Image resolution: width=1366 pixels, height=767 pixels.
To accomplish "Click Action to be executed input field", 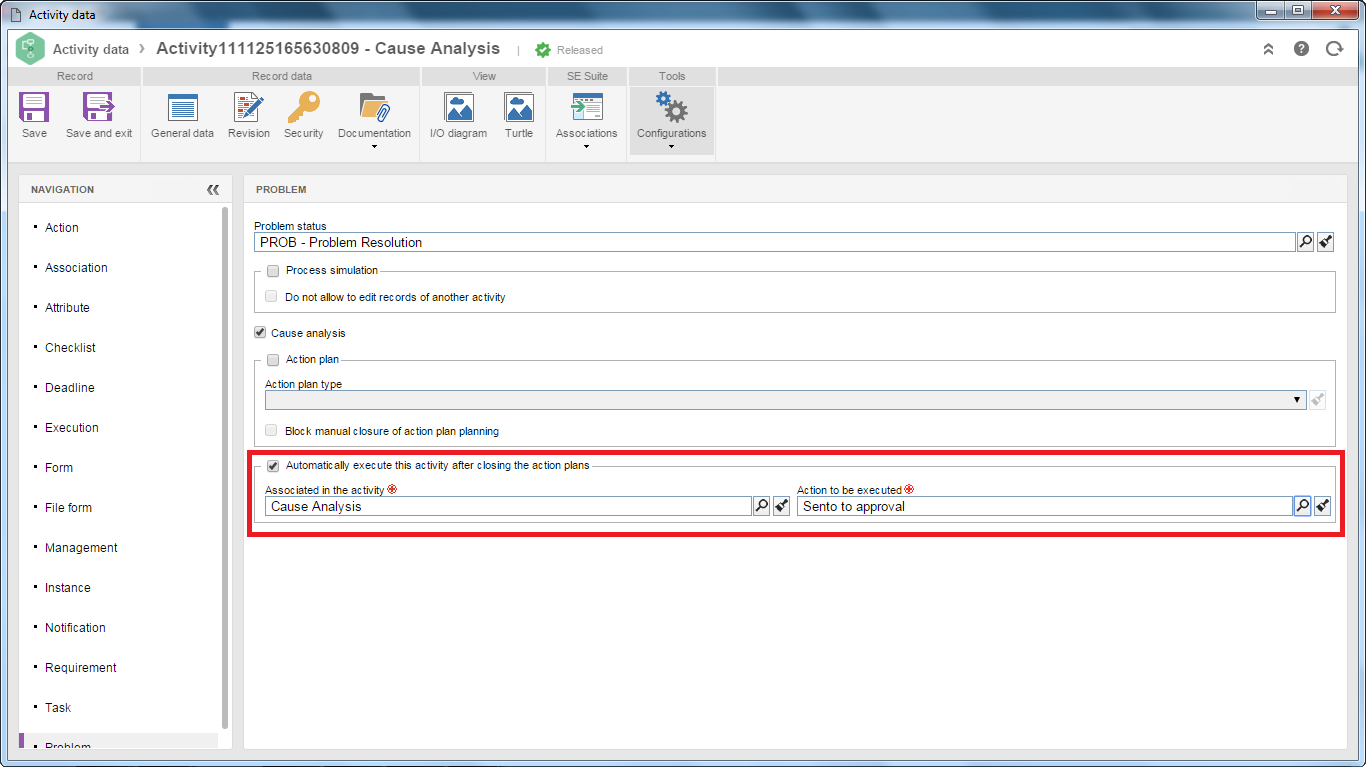I will pyautogui.click(x=1044, y=506).
